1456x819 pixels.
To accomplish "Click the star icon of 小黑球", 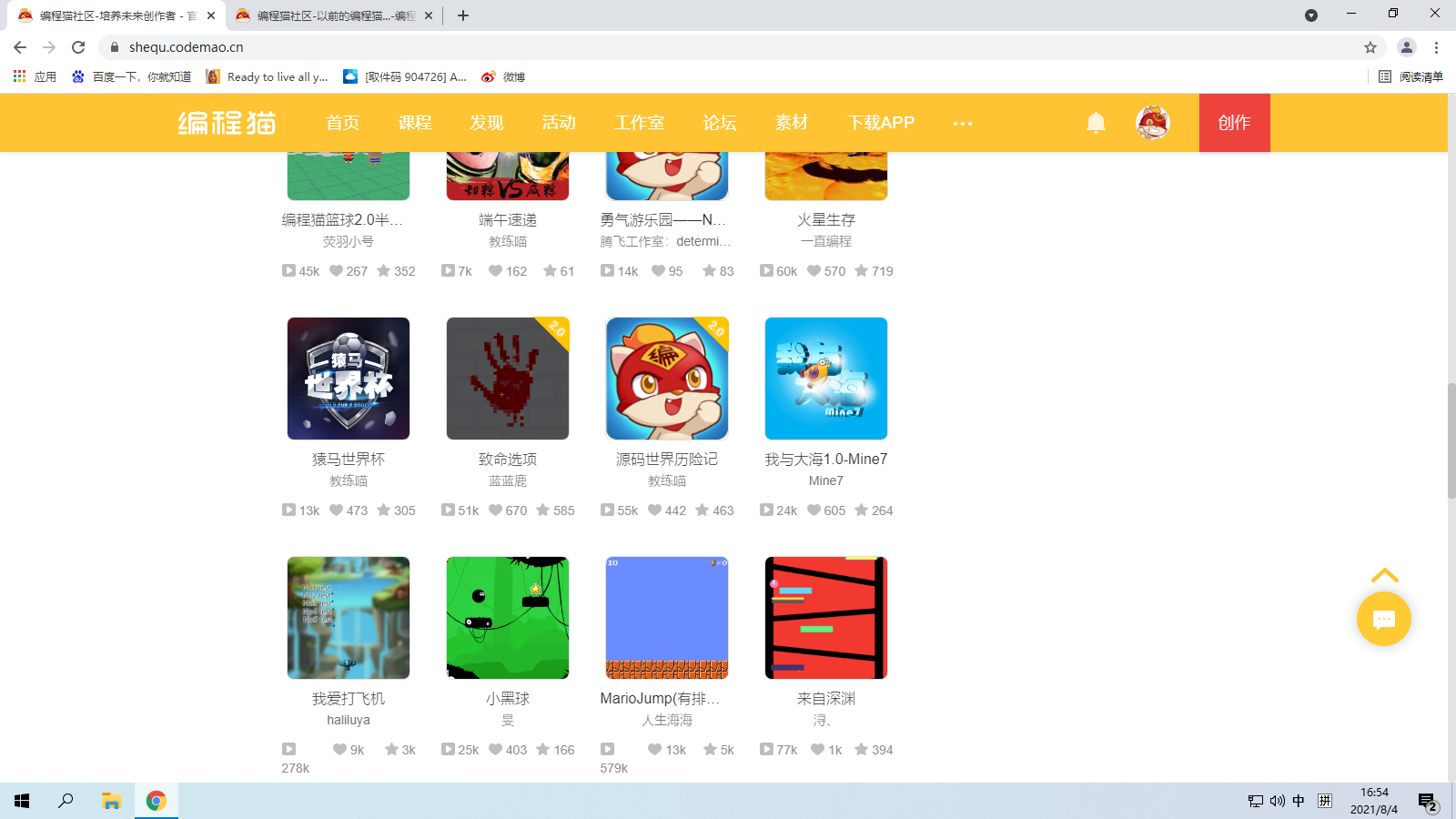I will [542, 749].
